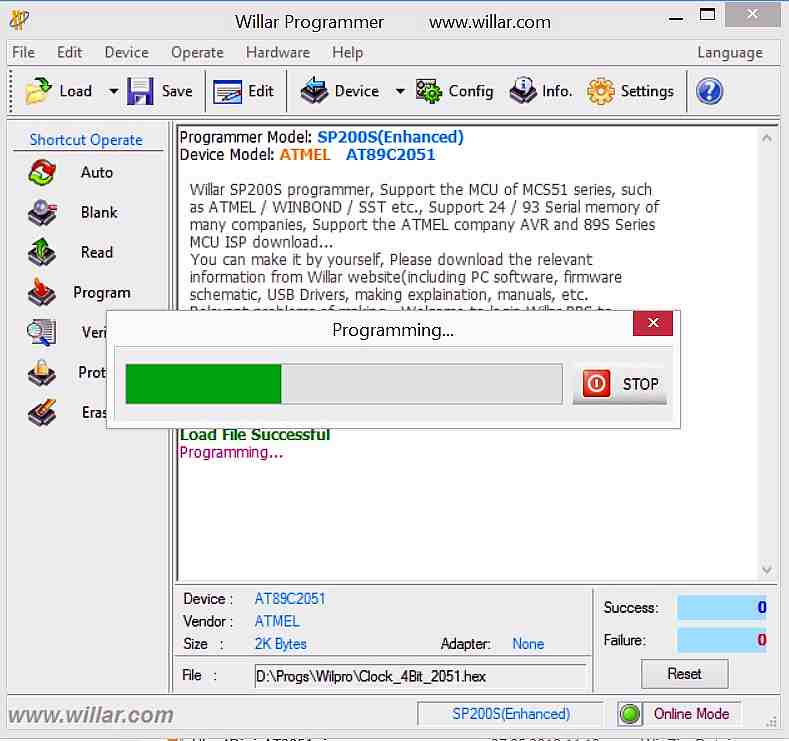Click the Load File Successful log line
Image resolution: width=789 pixels, height=741 pixels.
coord(255,435)
